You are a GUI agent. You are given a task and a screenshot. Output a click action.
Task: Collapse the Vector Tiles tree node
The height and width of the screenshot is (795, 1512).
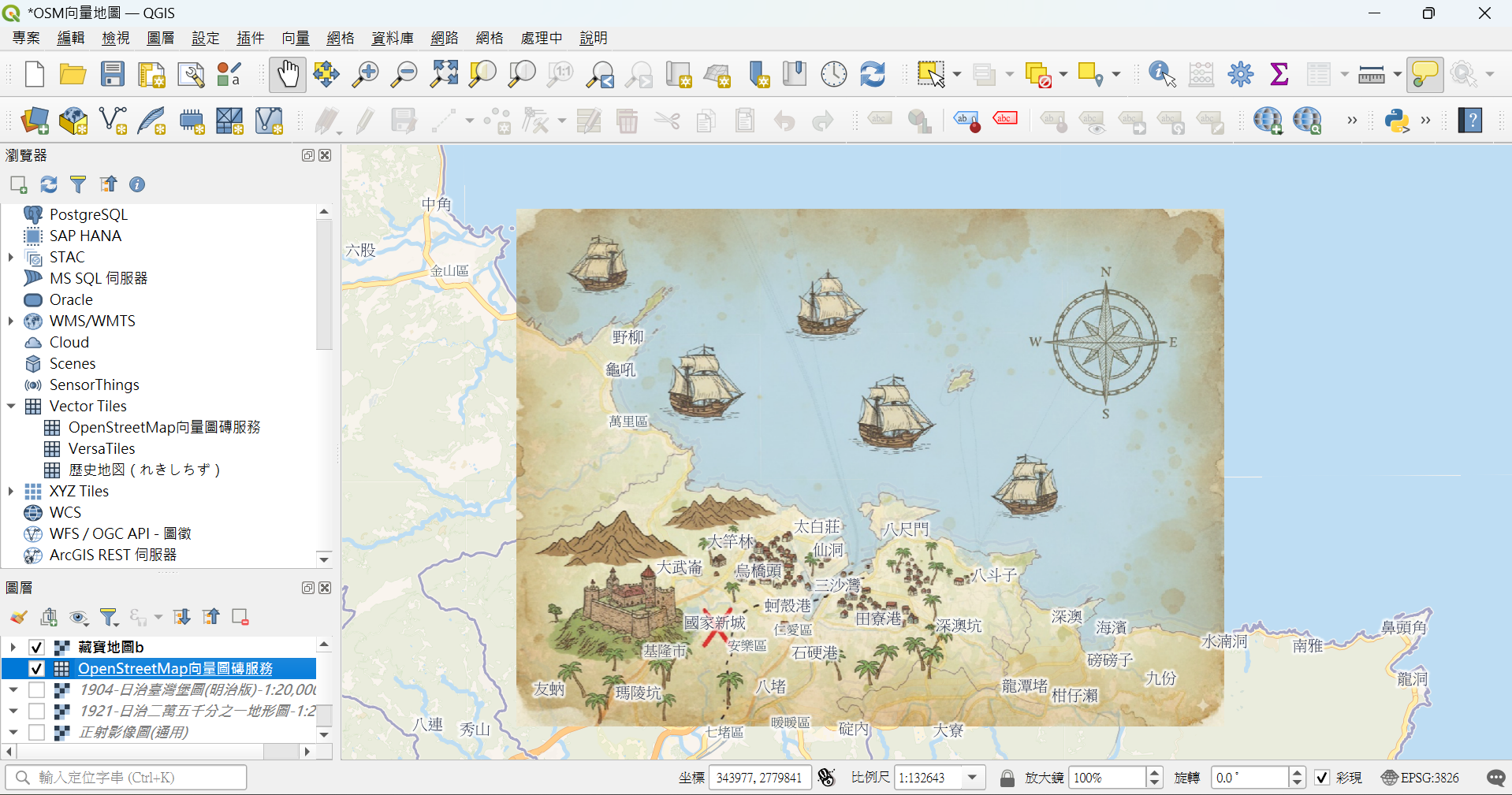pyautogui.click(x=11, y=406)
